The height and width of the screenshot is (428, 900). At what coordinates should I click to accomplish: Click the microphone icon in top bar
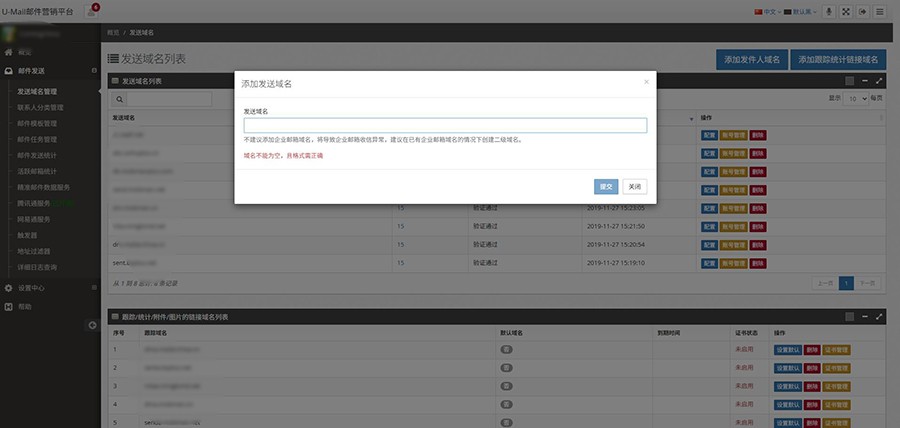pyautogui.click(x=828, y=11)
